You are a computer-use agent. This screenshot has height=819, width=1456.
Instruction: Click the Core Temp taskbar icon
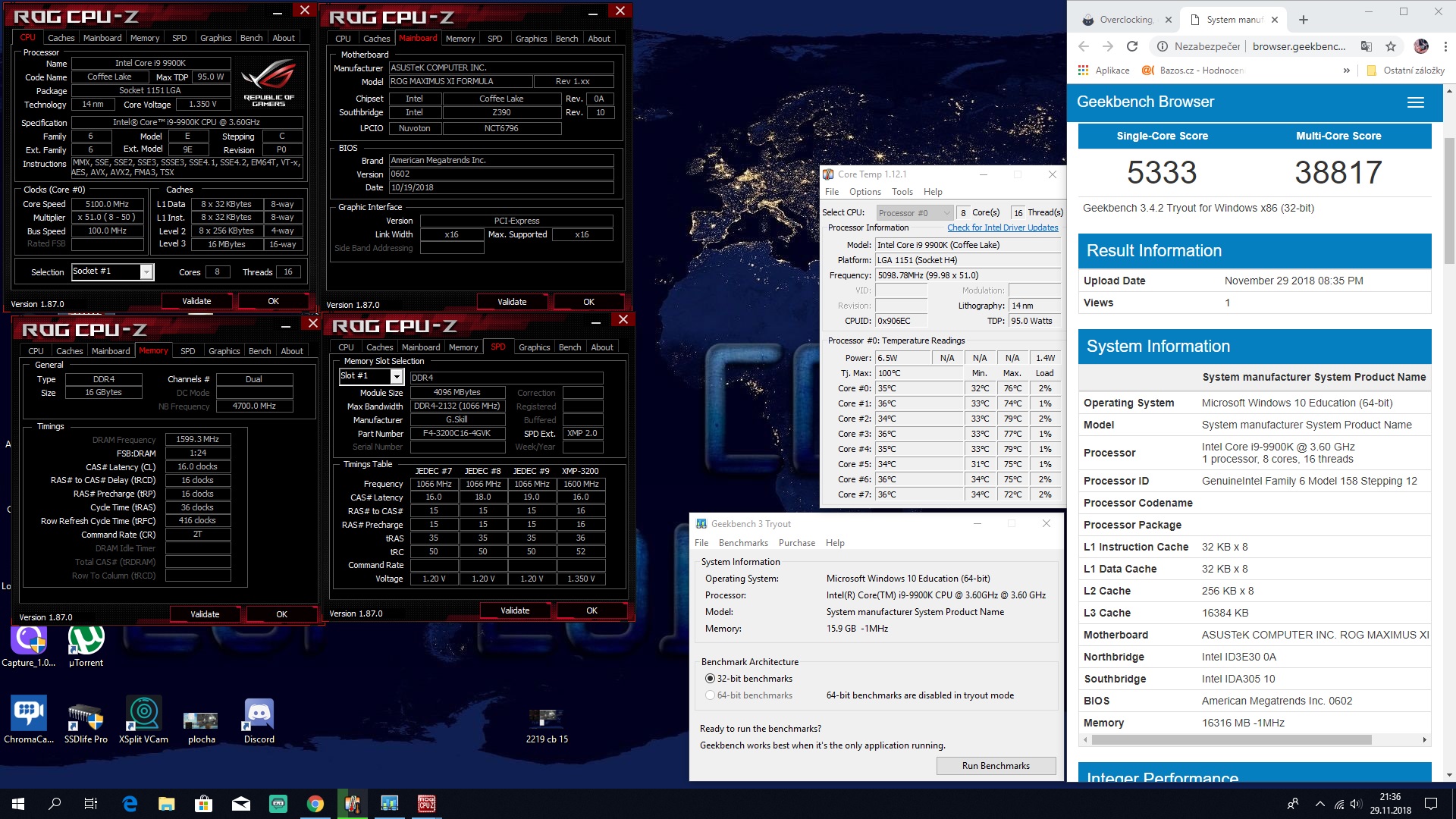(352, 804)
